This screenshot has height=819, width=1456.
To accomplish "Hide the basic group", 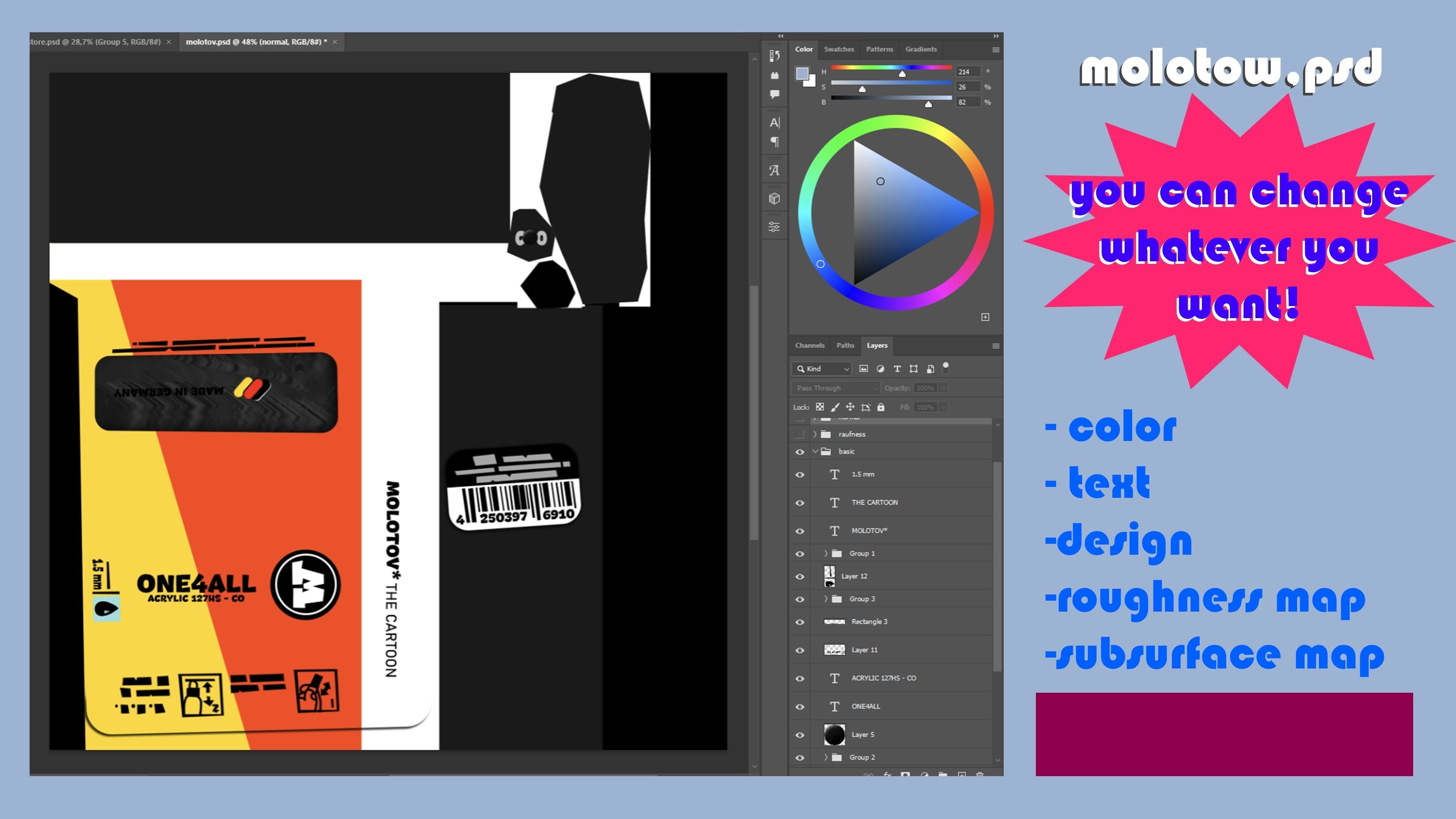I will [800, 452].
